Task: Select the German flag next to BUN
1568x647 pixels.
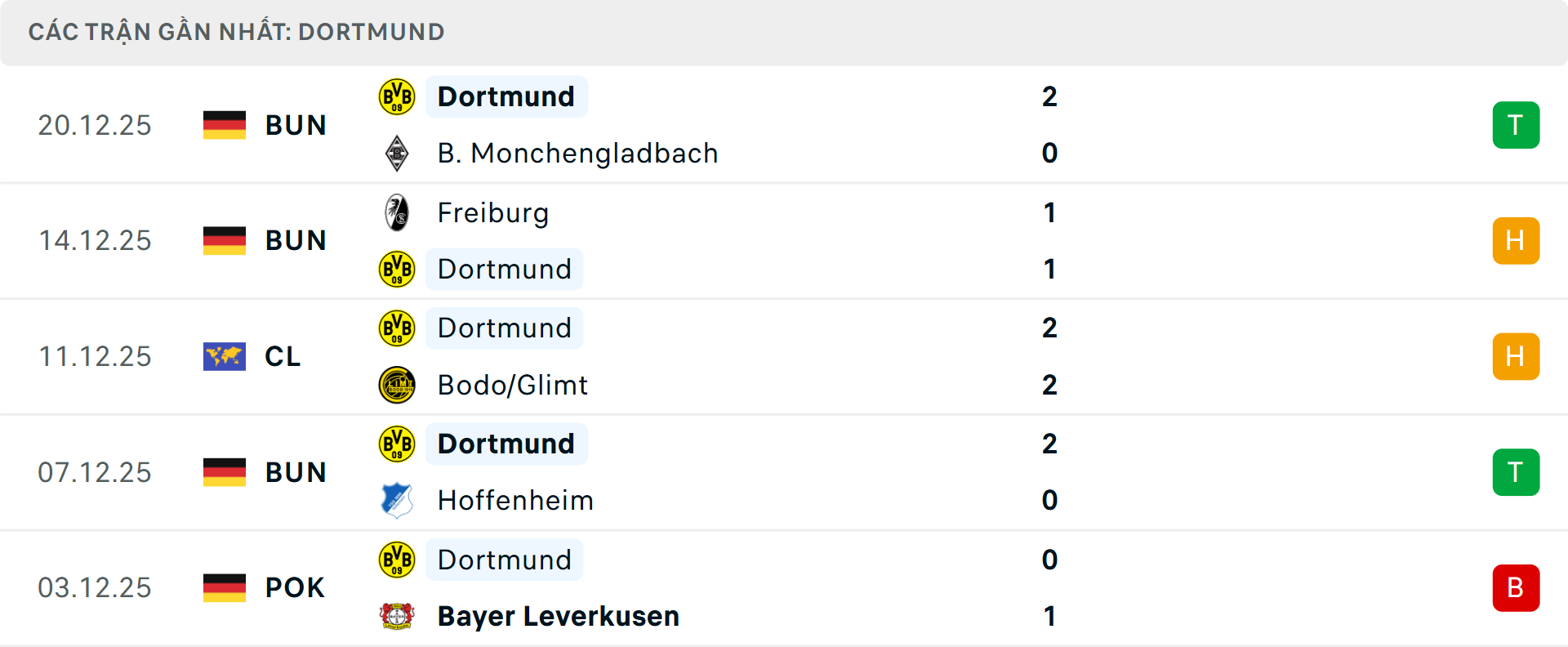Action: coord(225,125)
